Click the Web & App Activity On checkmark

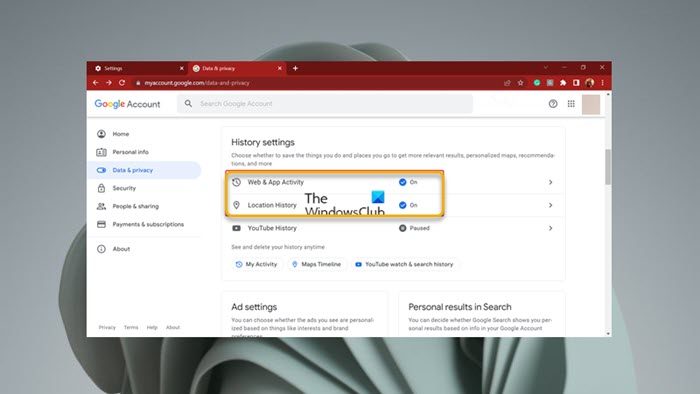[x=403, y=182]
